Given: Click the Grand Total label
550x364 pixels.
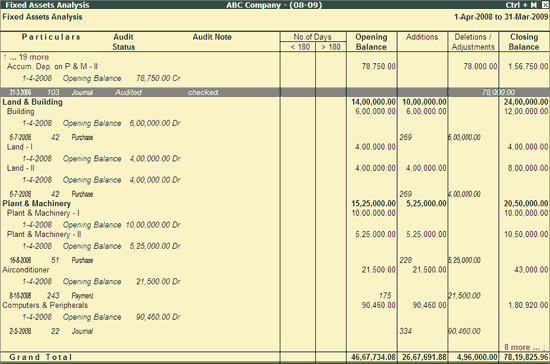Looking at the screenshot, I should [41, 357].
